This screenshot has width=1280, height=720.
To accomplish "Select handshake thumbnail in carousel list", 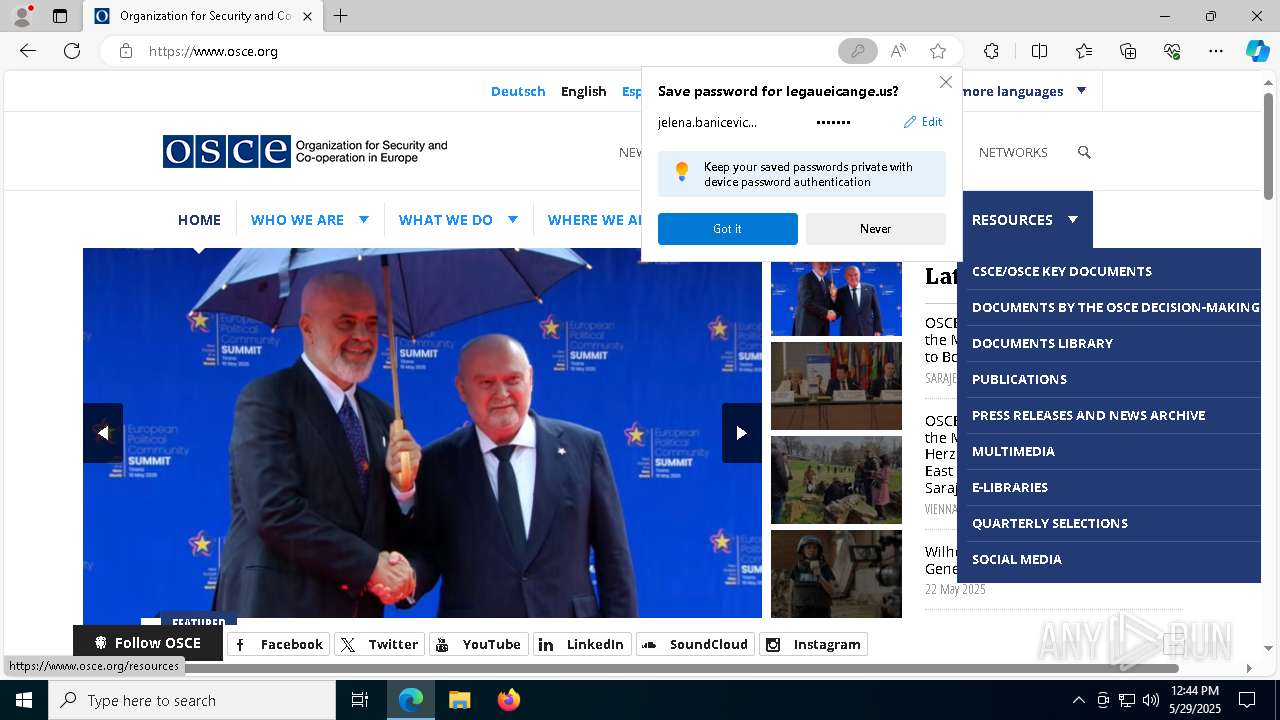I will [x=836, y=298].
